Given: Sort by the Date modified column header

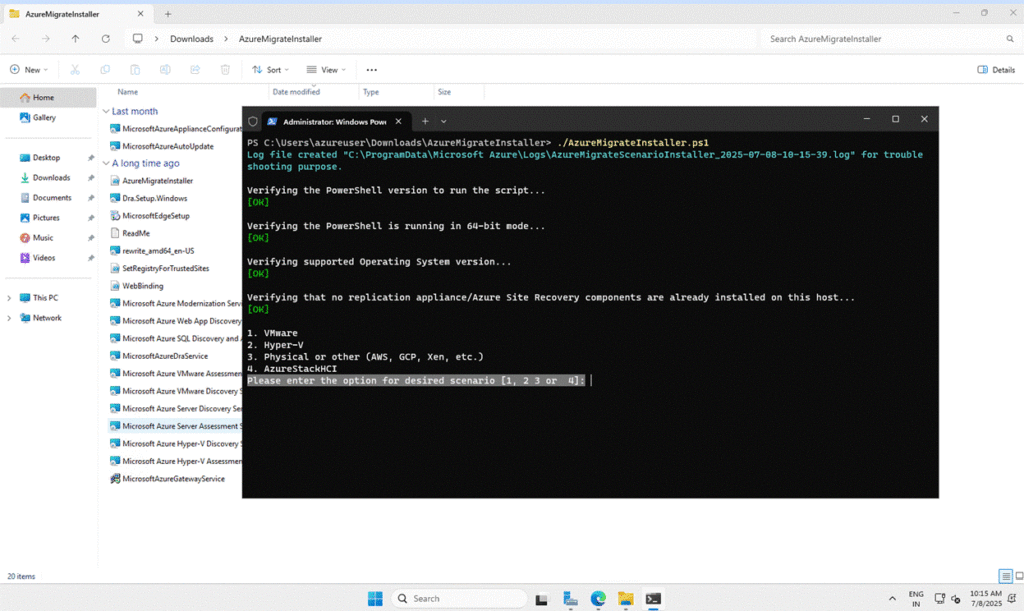Looking at the screenshot, I should pyautogui.click(x=296, y=92).
